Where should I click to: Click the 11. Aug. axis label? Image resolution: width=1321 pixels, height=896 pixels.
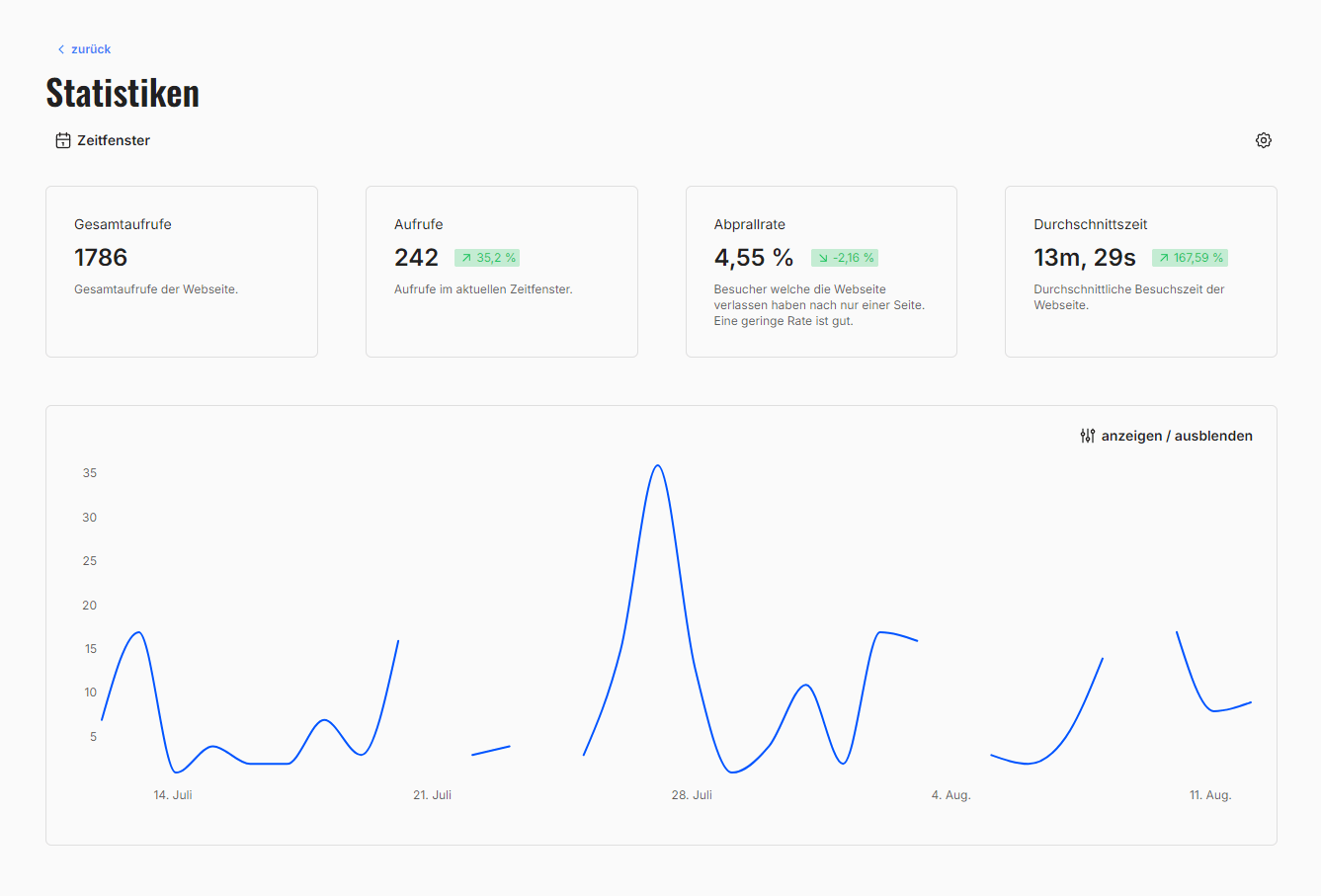point(1210,795)
